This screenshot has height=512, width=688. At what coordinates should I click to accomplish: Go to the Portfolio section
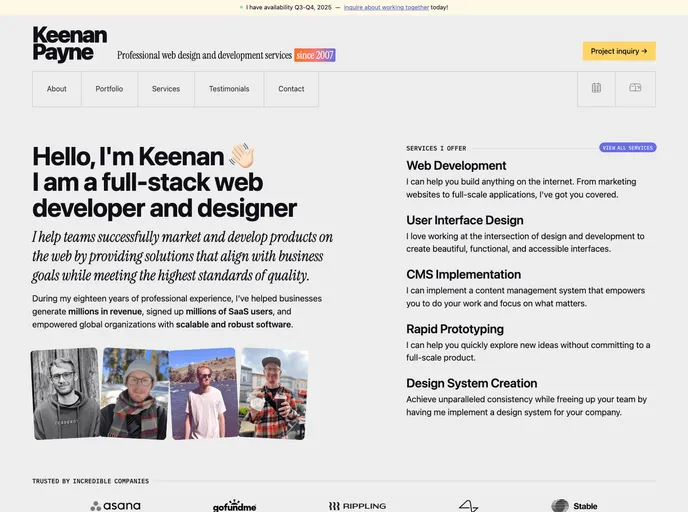pyautogui.click(x=109, y=89)
